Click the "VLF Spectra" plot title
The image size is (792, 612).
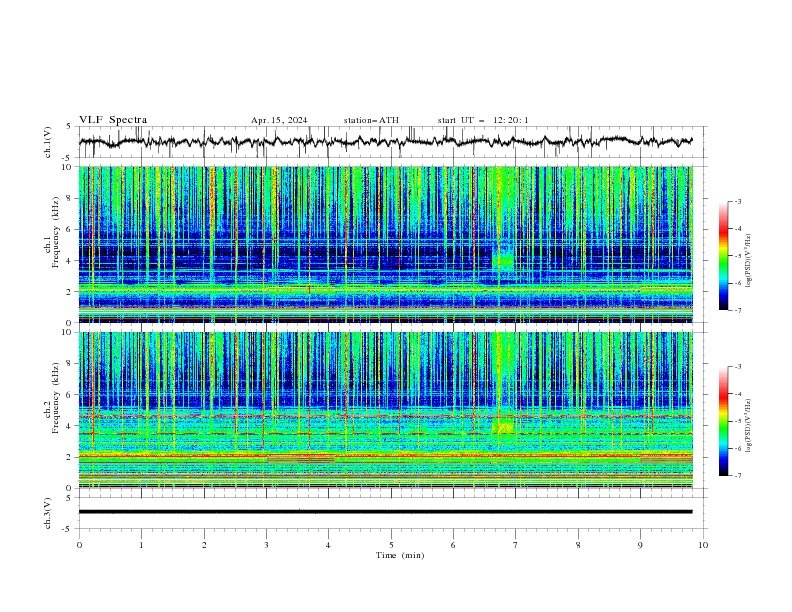coord(113,120)
